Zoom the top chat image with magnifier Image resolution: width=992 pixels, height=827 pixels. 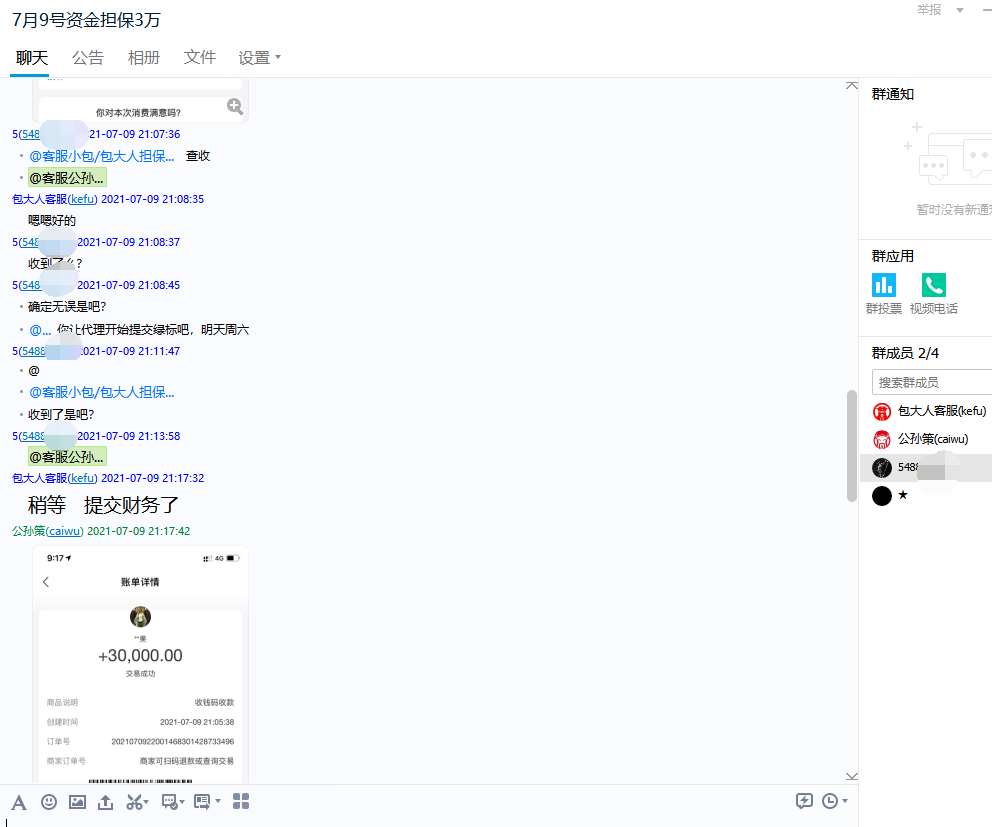coord(235,106)
